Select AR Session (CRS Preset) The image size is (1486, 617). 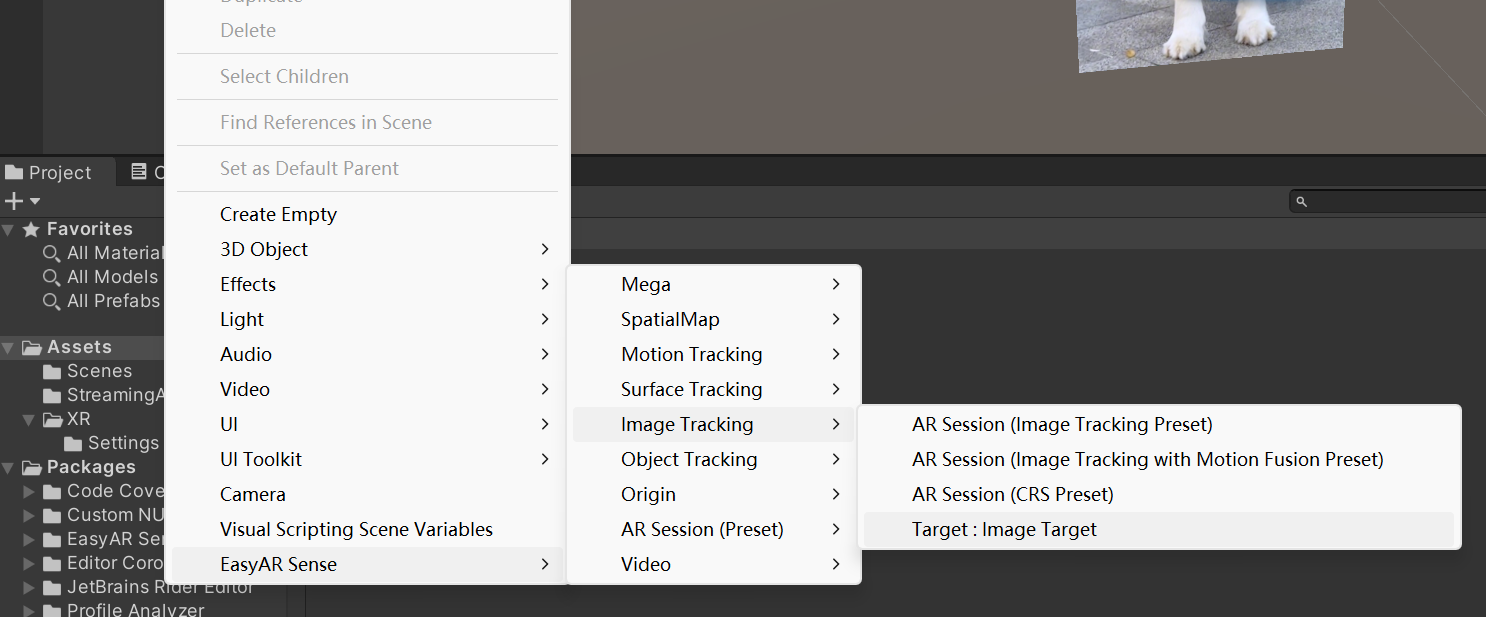pyautogui.click(x=1159, y=495)
